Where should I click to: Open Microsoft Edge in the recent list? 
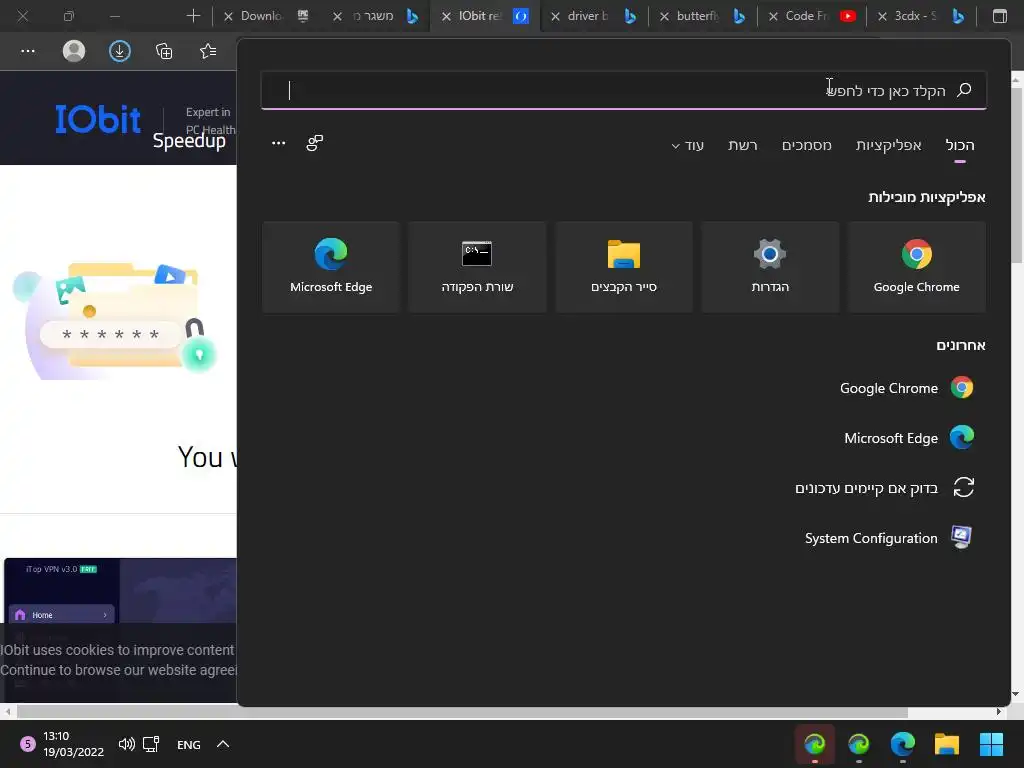pos(909,438)
